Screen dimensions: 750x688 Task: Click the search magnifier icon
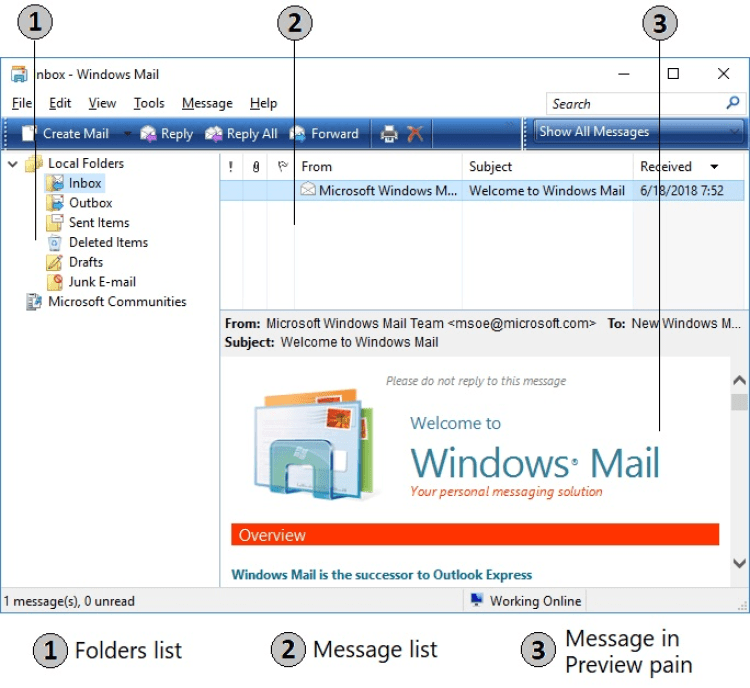click(x=732, y=103)
